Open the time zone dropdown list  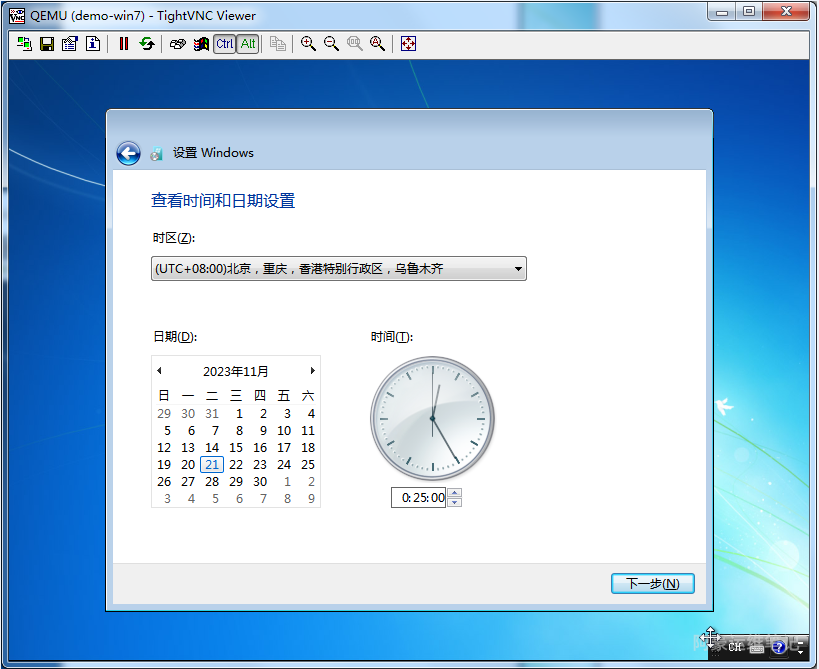pyautogui.click(x=518, y=268)
